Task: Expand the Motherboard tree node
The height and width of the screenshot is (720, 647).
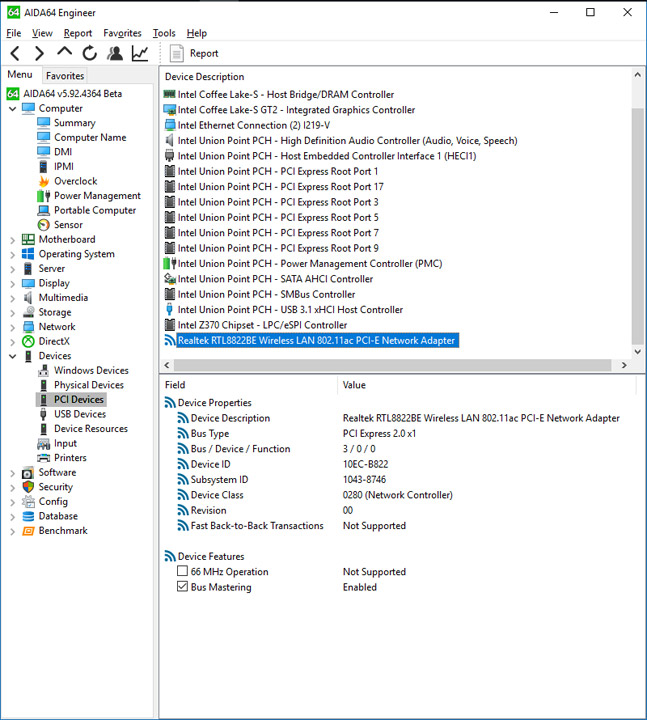Action: tap(12, 240)
